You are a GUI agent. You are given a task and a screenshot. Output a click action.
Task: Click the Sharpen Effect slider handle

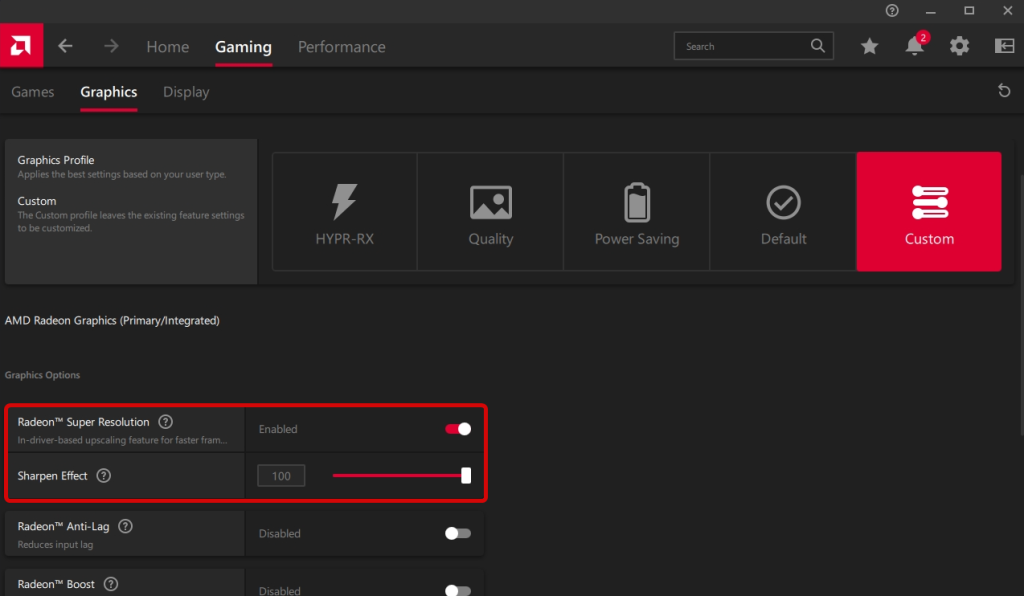pos(466,476)
